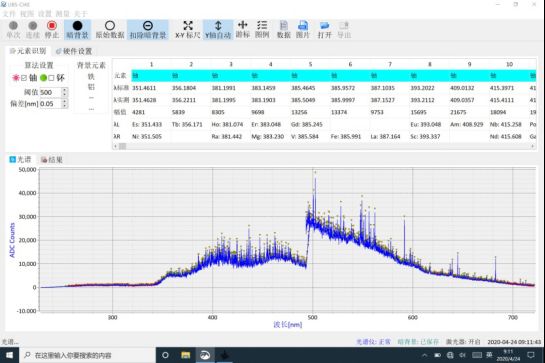Viewport: 545px width, 363px height.
Task: Click status text 激光器: 开启
Action: point(463,342)
